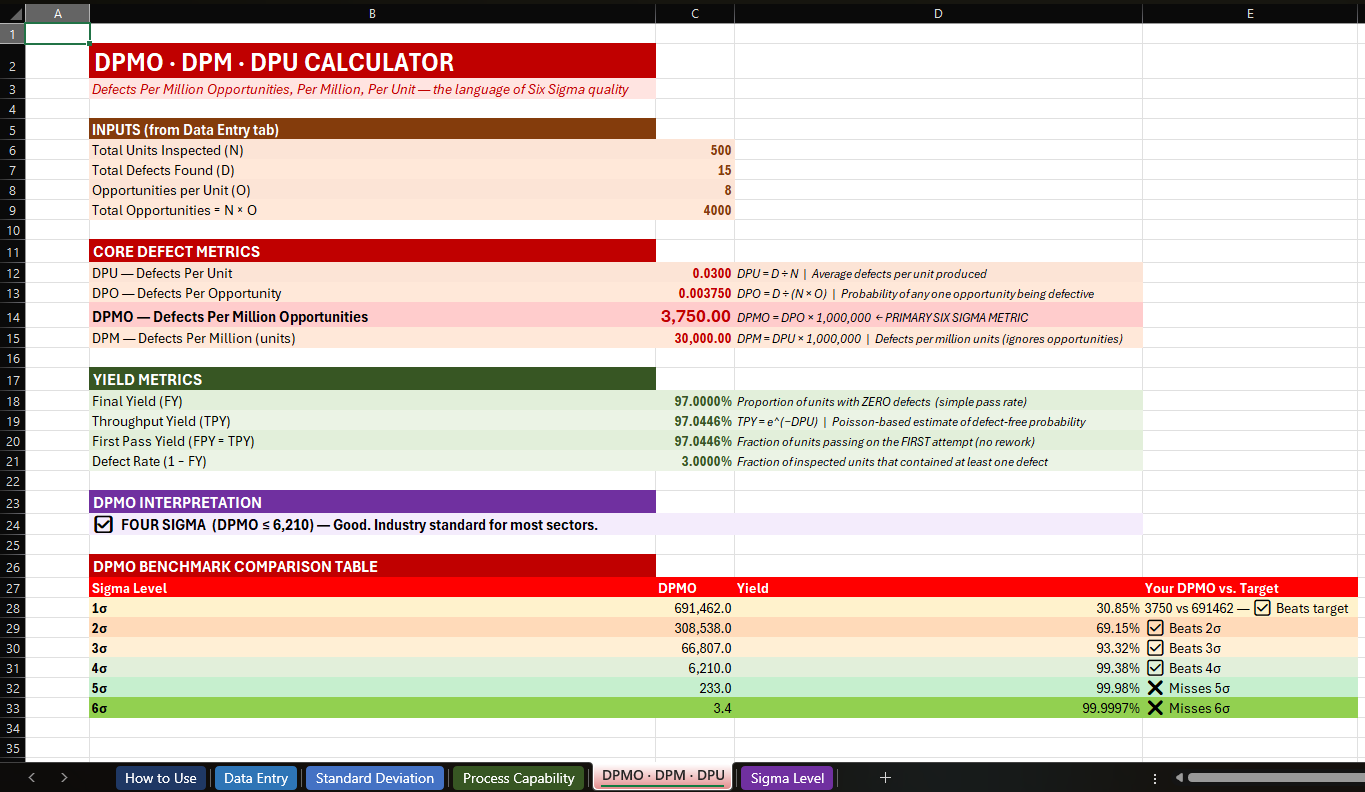Click the next sheet navigation arrow
The width and height of the screenshot is (1365, 792).
[63, 777]
